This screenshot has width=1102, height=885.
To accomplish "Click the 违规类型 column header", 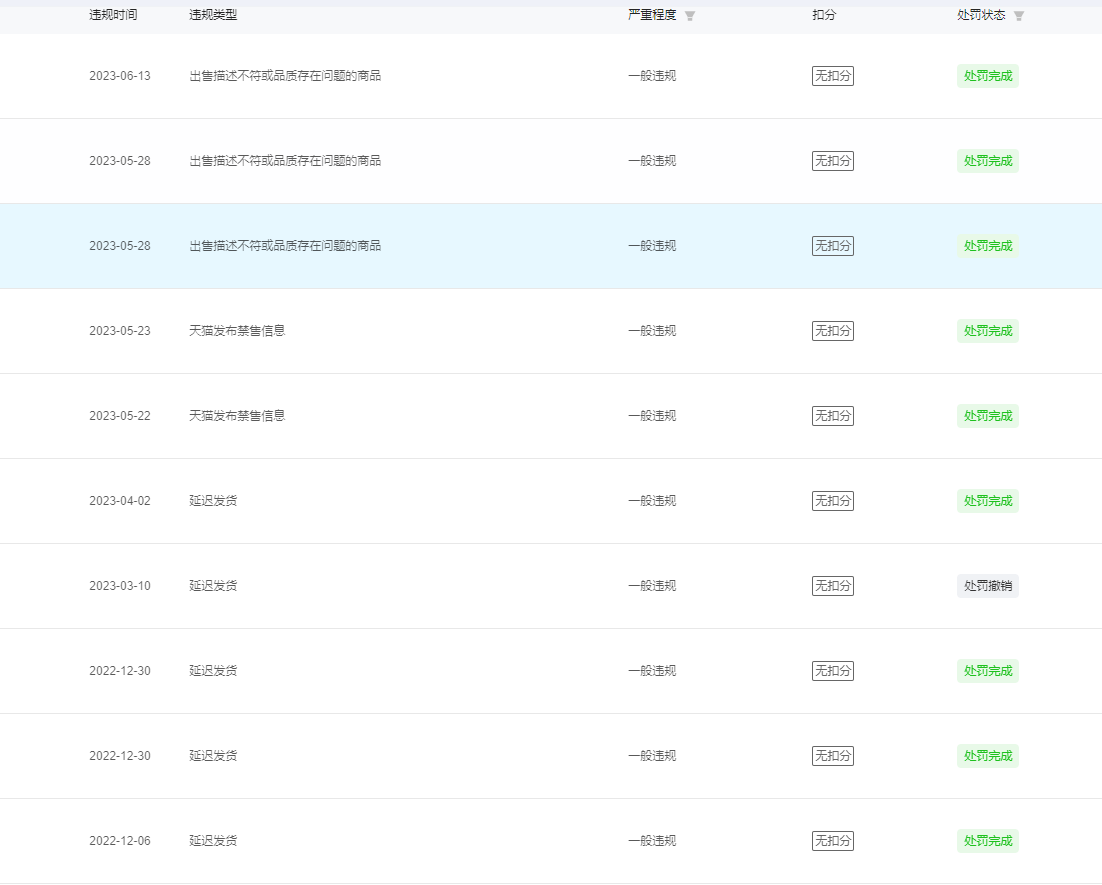I will coord(213,15).
